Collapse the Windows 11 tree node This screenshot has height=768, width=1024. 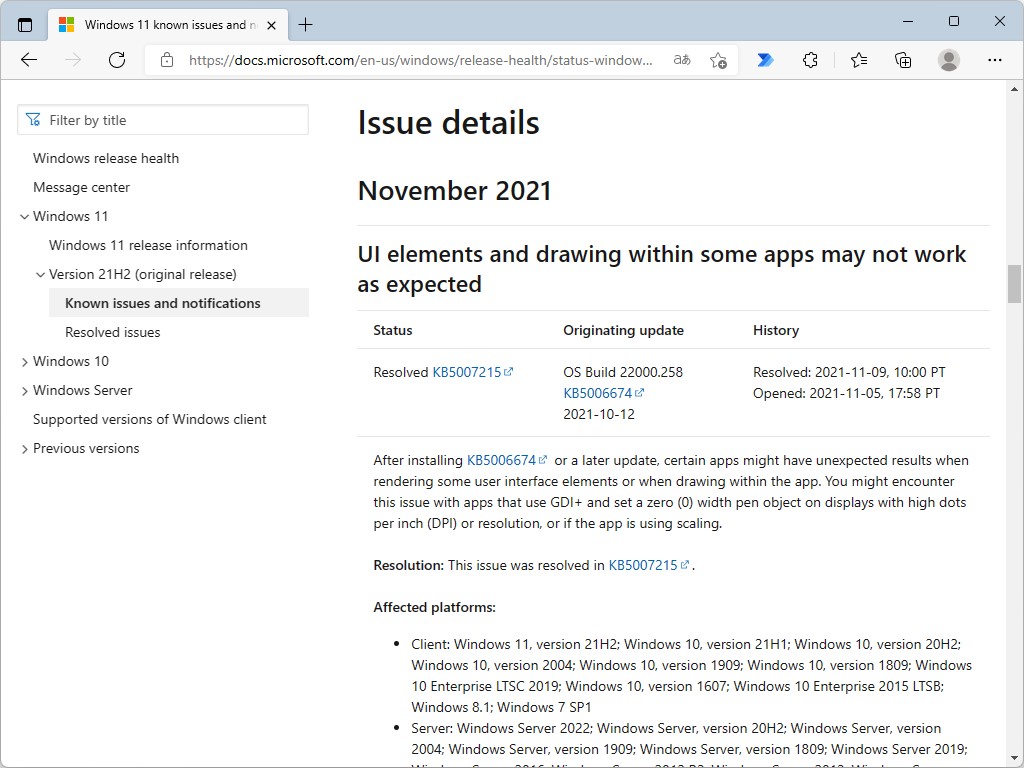pyautogui.click(x=24, y=216)
